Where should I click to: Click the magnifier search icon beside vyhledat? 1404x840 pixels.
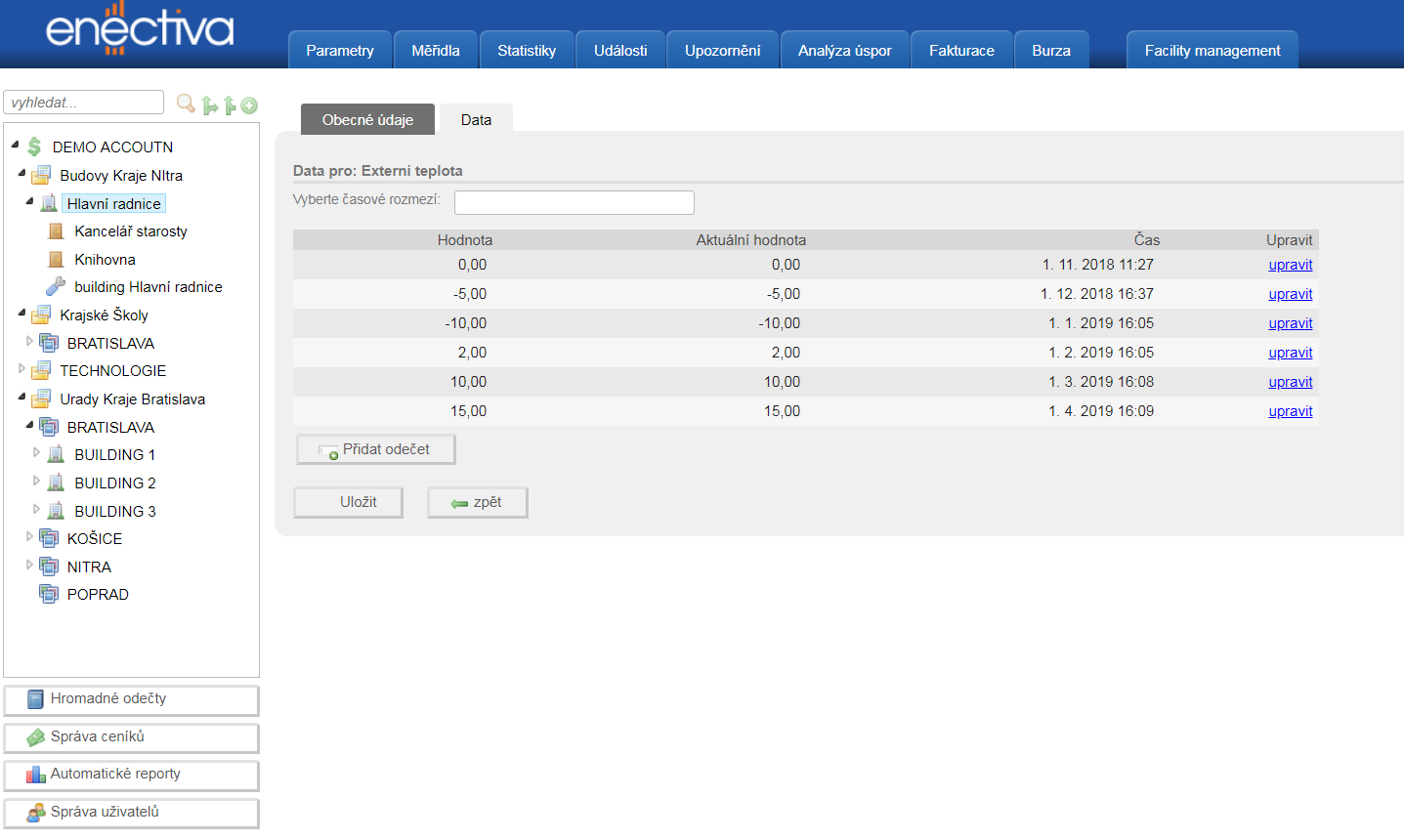[185, 103]
